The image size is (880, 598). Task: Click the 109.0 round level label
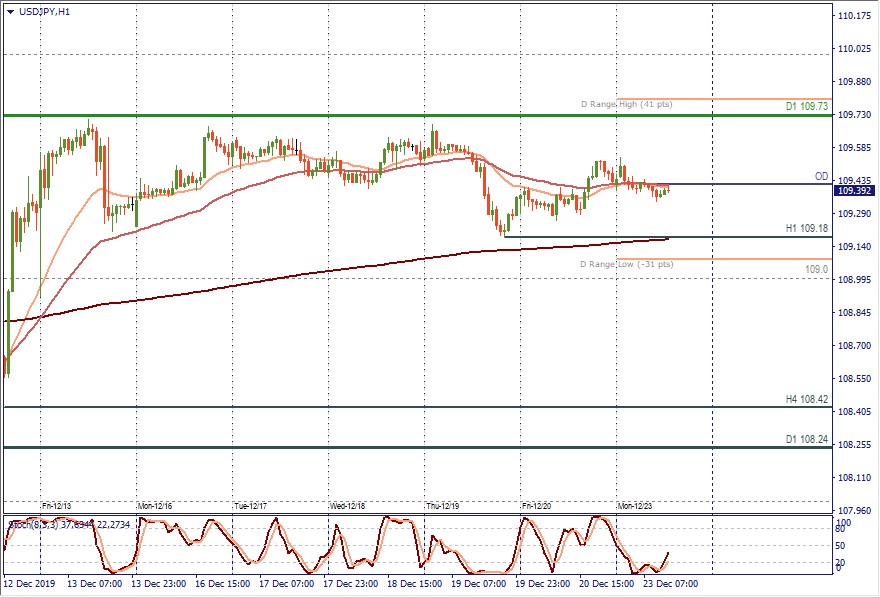point(817,270)
